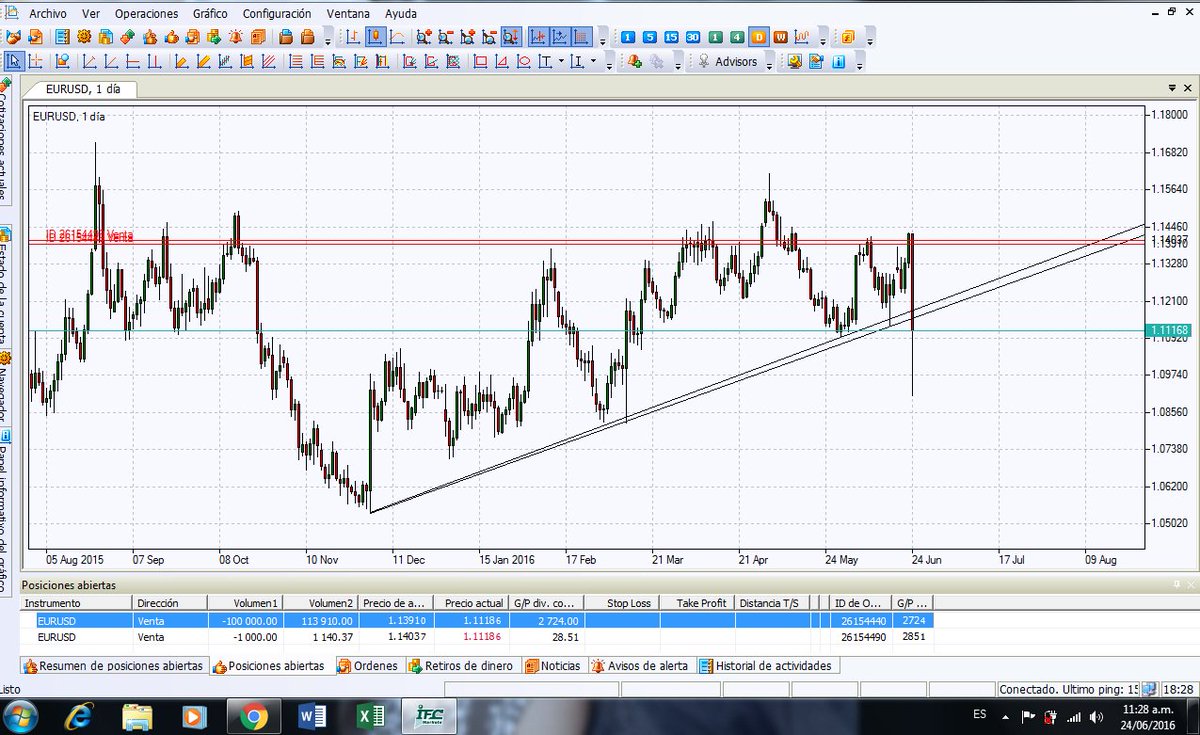Select the candlestick chart icon

(376, 38)
